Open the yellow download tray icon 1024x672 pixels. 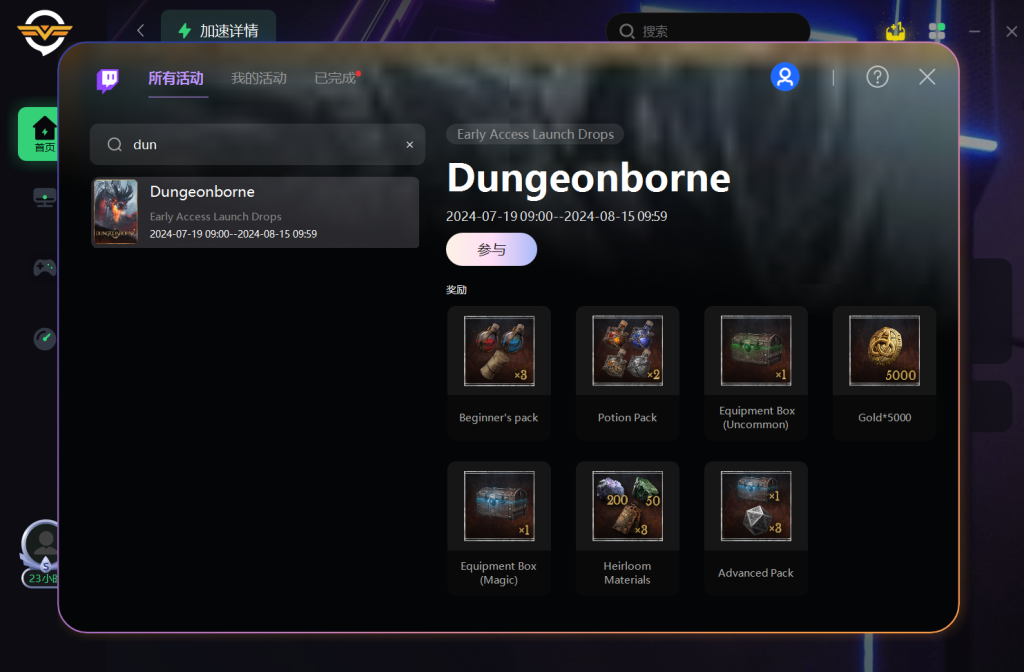click(895, 31)
